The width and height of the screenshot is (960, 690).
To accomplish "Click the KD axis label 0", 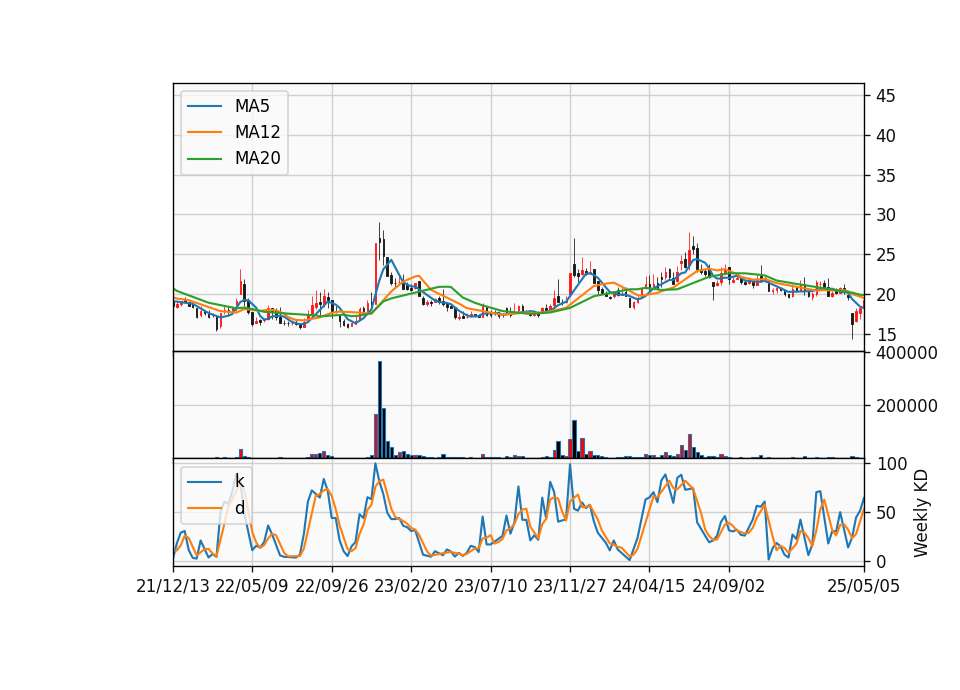I will 882,561.
